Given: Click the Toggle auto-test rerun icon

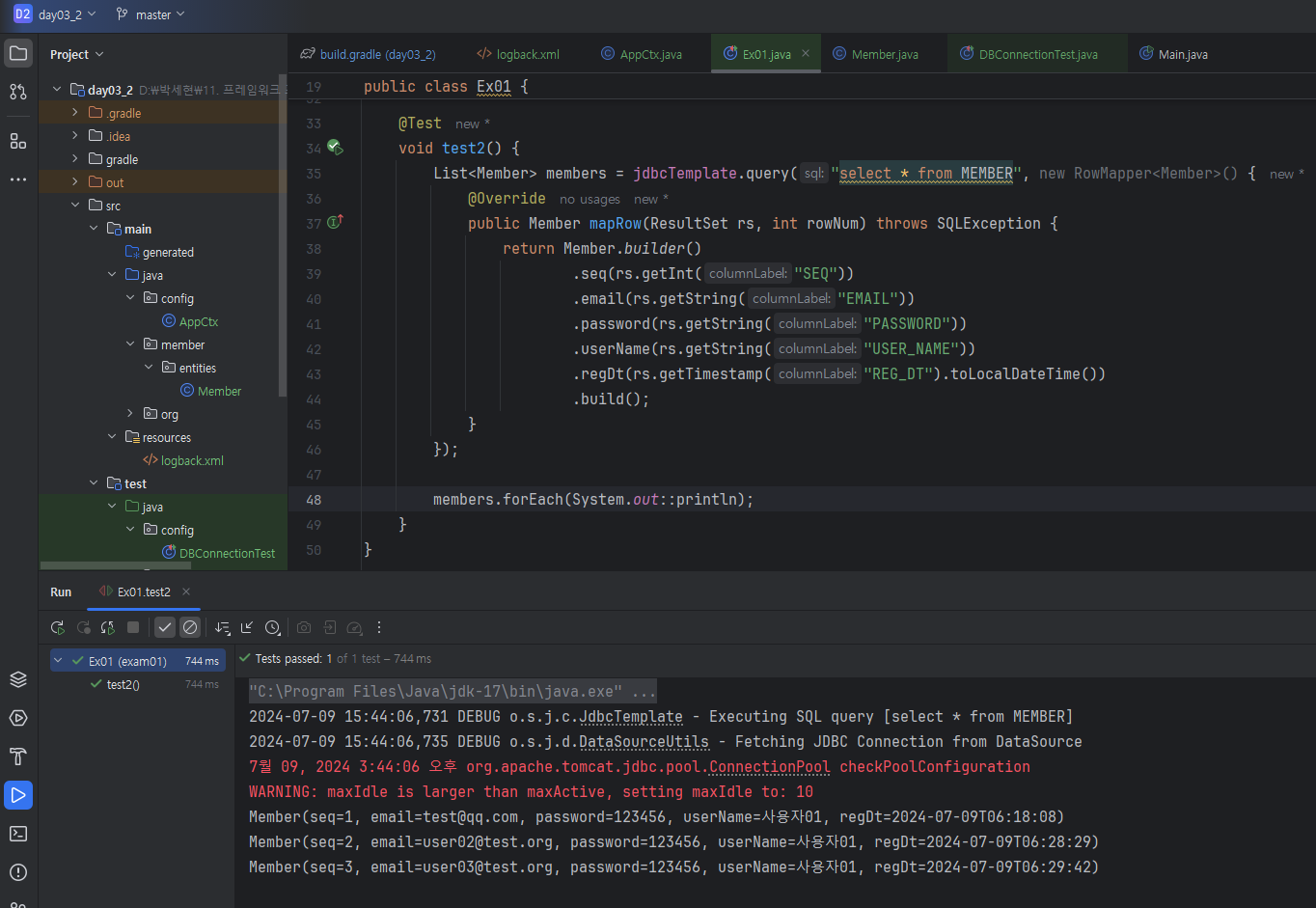Looking at the screenshot, I should click(x=108, y=628).
